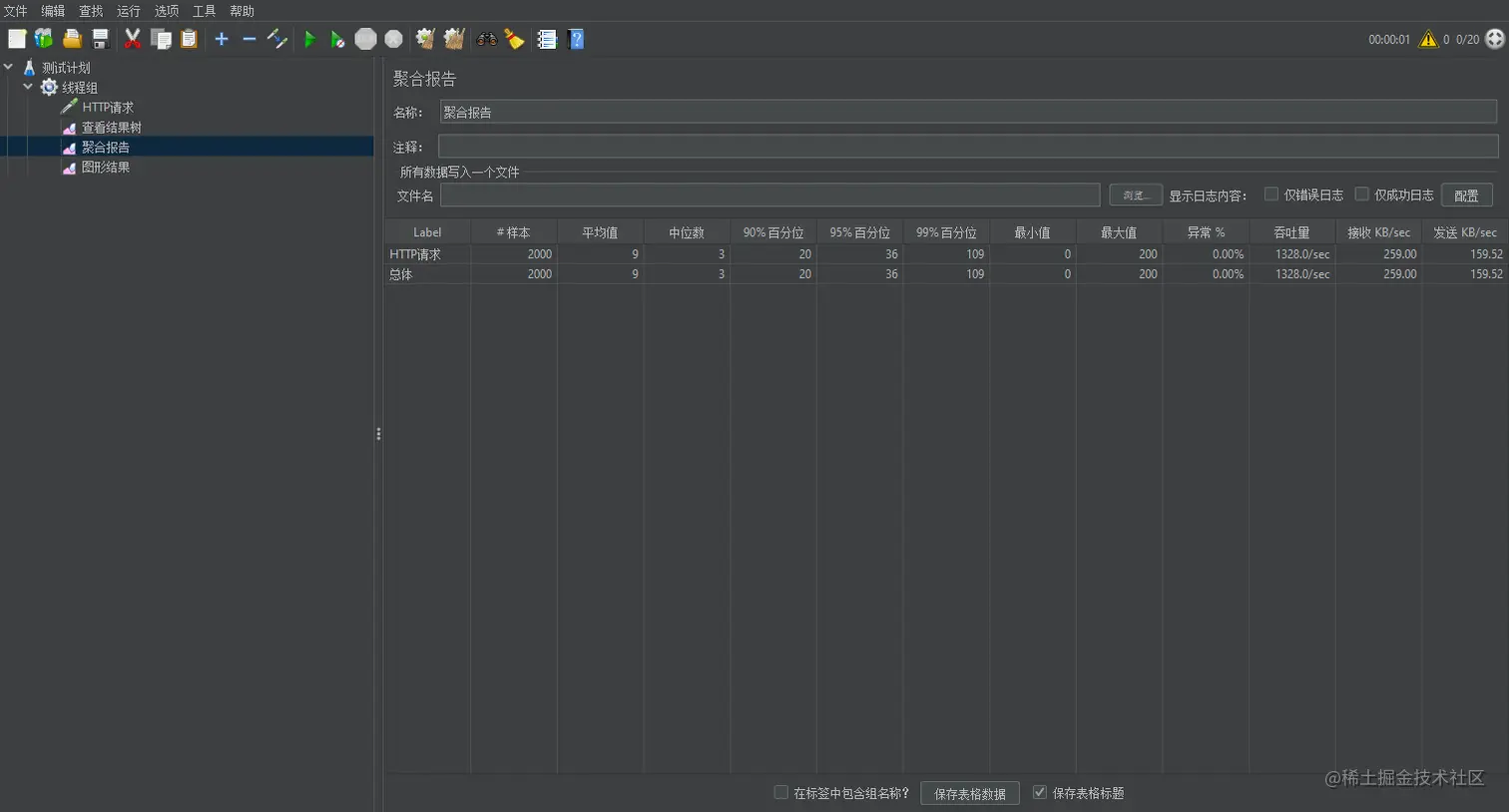Open the 运行 menu
The width and height of the screenshot is (1509, 812).
coord(129,11)
